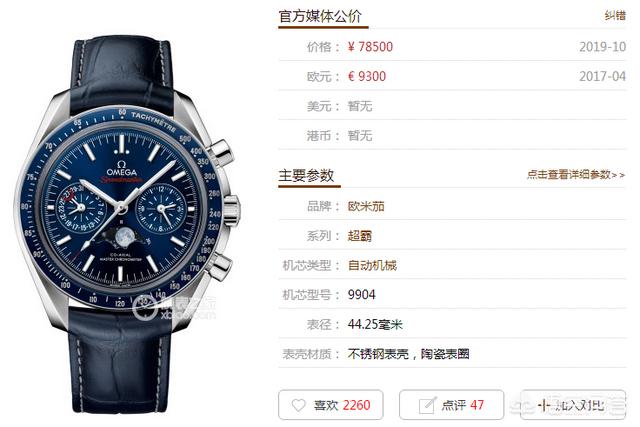The image size is (640, 427).
Task: Open the 欧米茄 brand link
Action: (366, 206)
